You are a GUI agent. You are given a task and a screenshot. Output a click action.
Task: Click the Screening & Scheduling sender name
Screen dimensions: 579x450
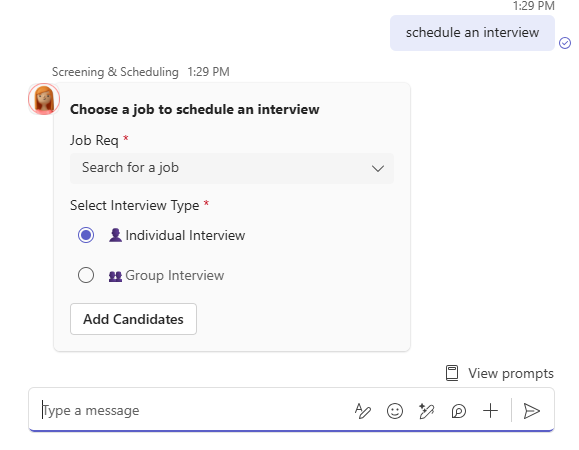click(115, 72)
